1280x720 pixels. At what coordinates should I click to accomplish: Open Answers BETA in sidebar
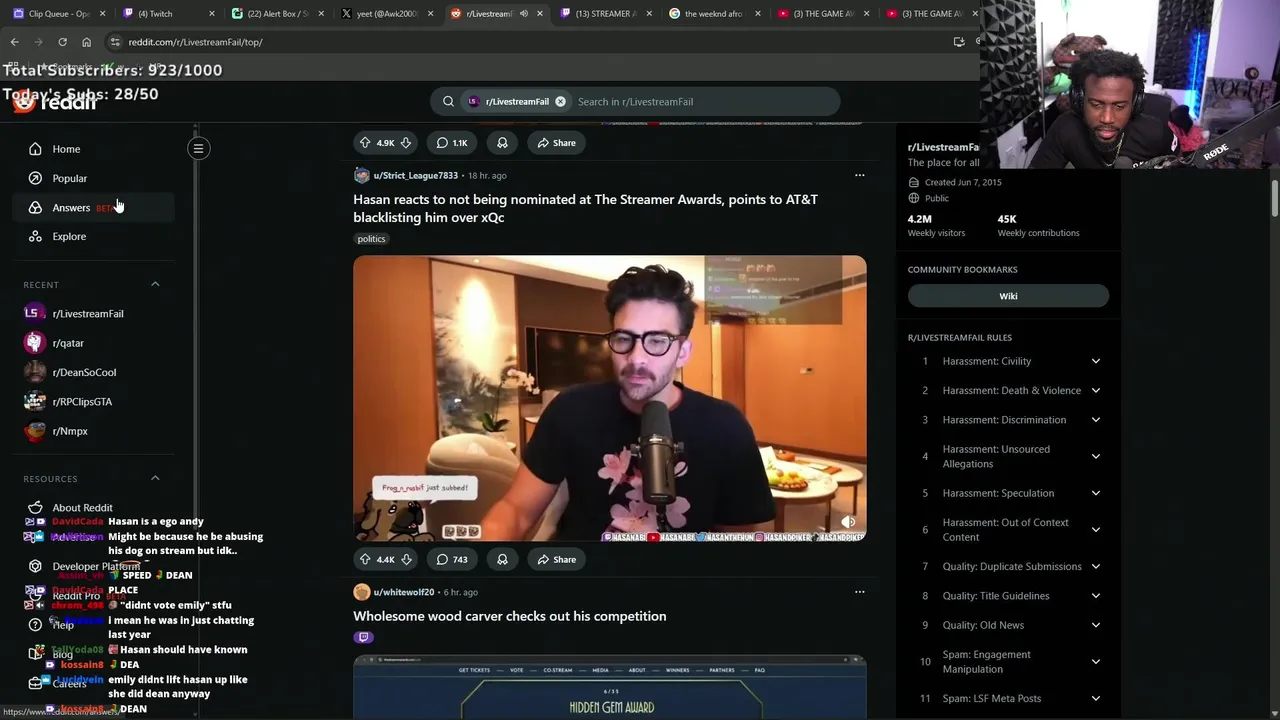(x=95, y=207)
